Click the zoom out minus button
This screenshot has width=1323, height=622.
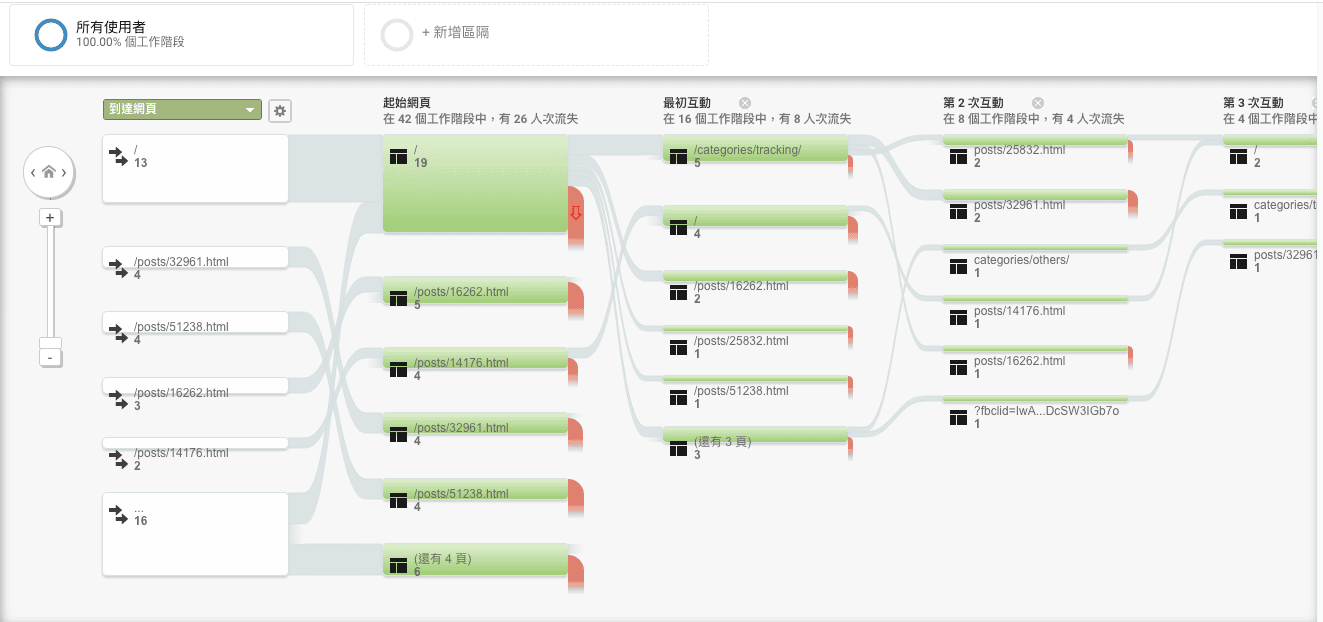coord(49,357)
